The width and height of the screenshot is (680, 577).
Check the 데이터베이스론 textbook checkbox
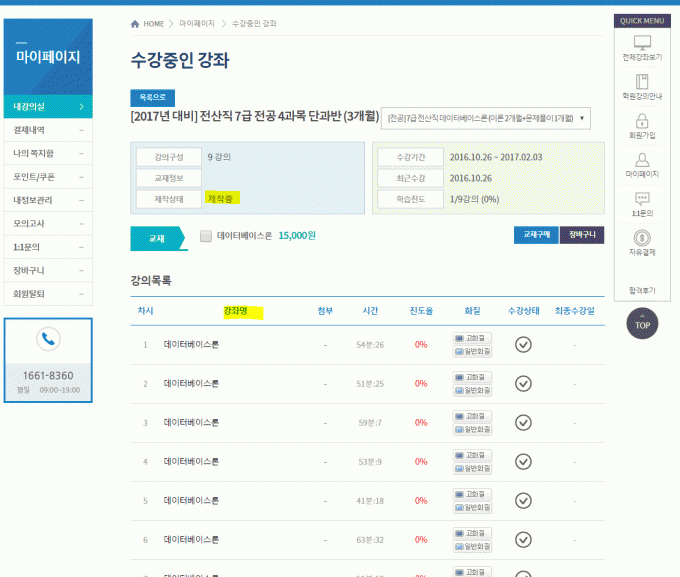click(x=206, y=237)
